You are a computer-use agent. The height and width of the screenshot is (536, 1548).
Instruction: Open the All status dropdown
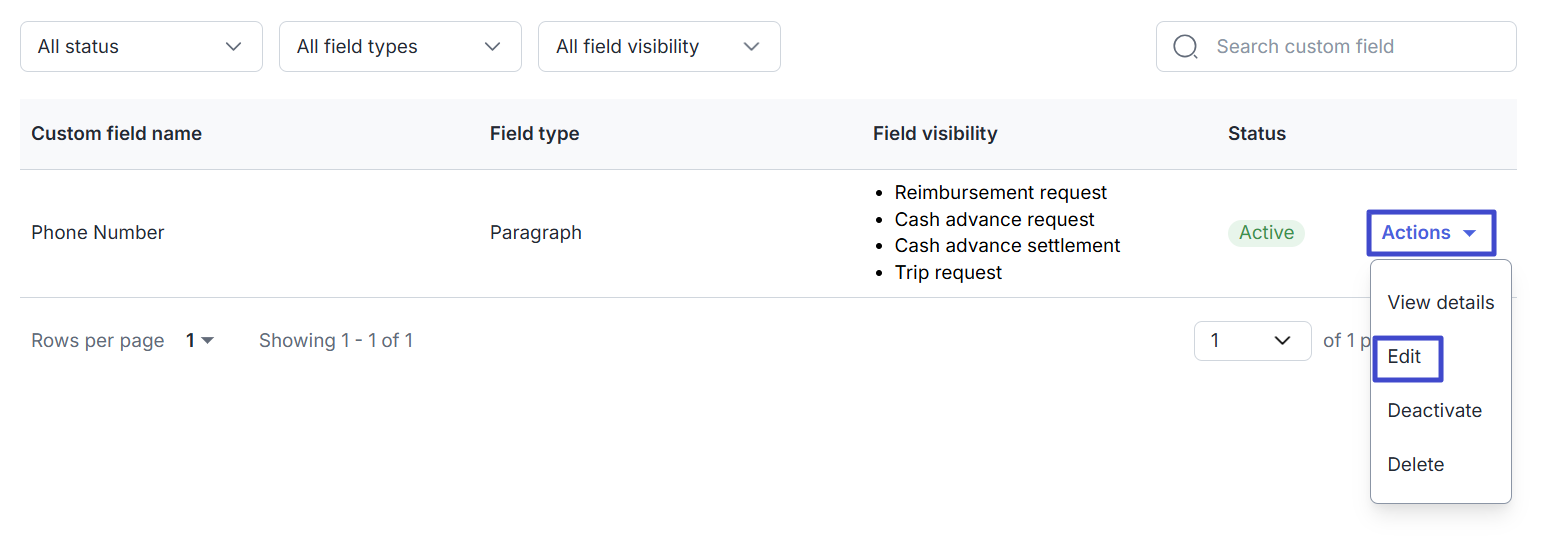[x=141, y=47]
